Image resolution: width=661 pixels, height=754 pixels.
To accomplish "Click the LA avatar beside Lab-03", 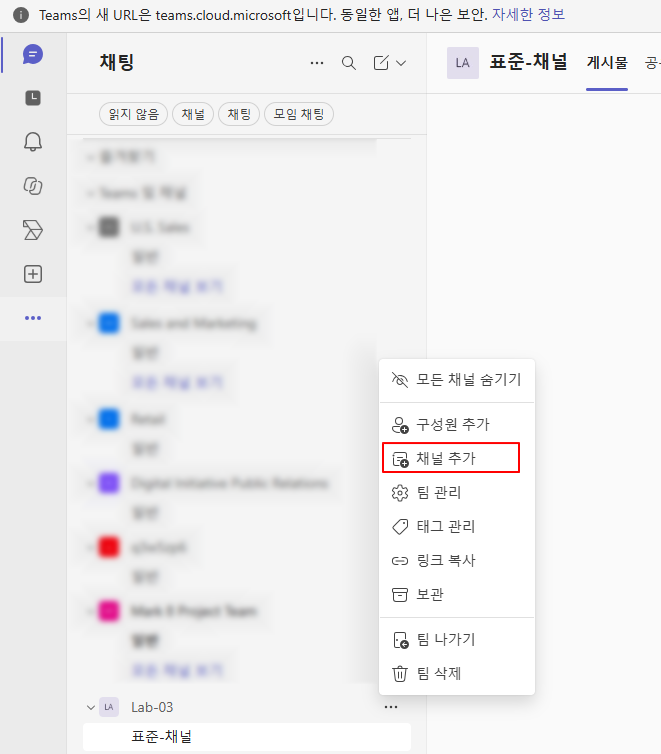I will pyautogui.click(x=109, y=707).
